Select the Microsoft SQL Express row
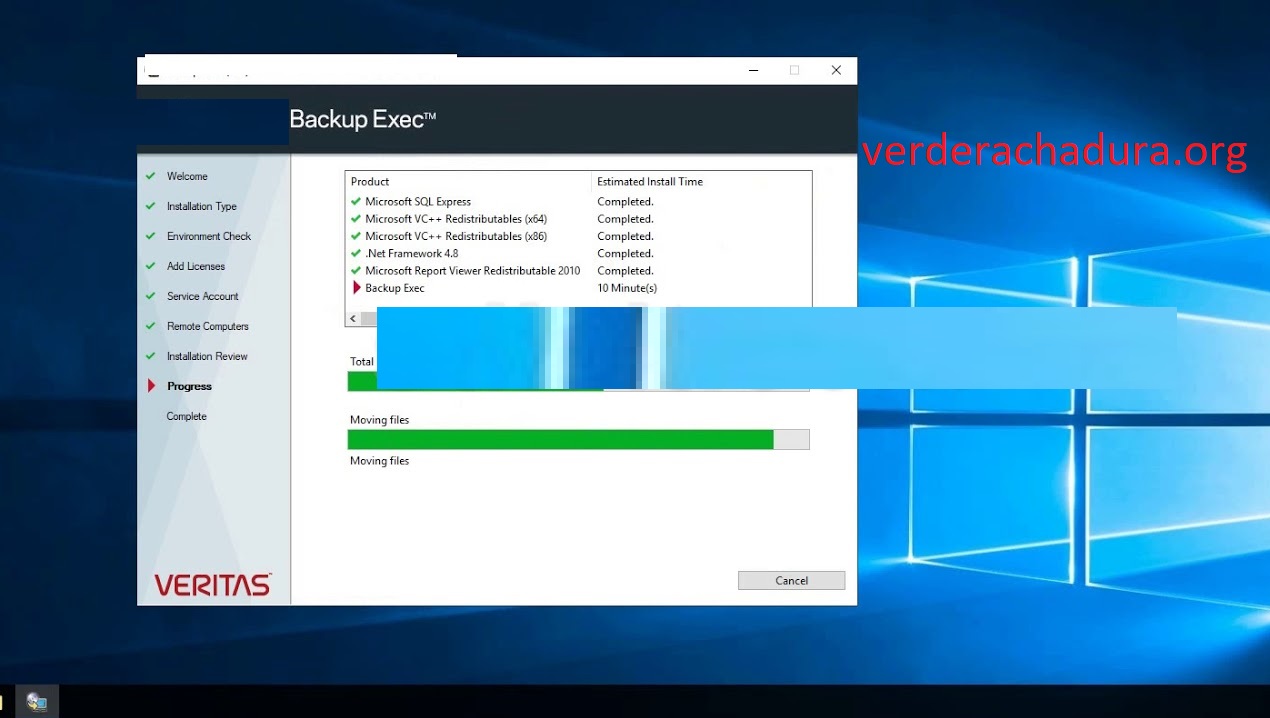The image size is (1270, 718). coord(578,201)
